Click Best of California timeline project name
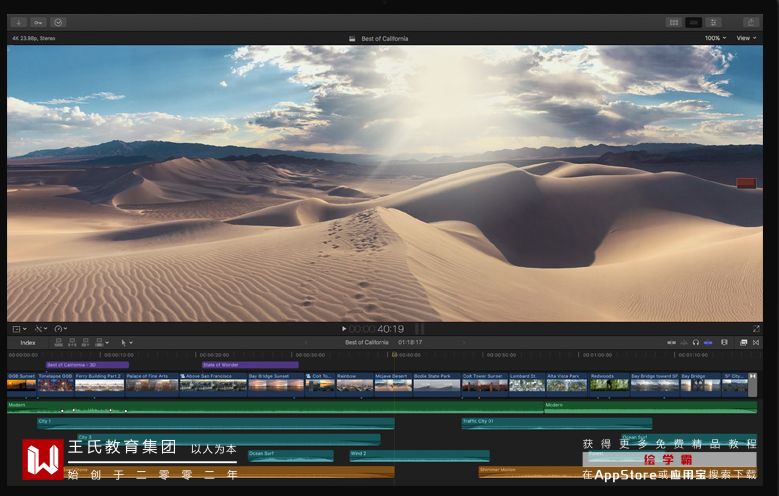779x496 pixels. click(367, 342)
